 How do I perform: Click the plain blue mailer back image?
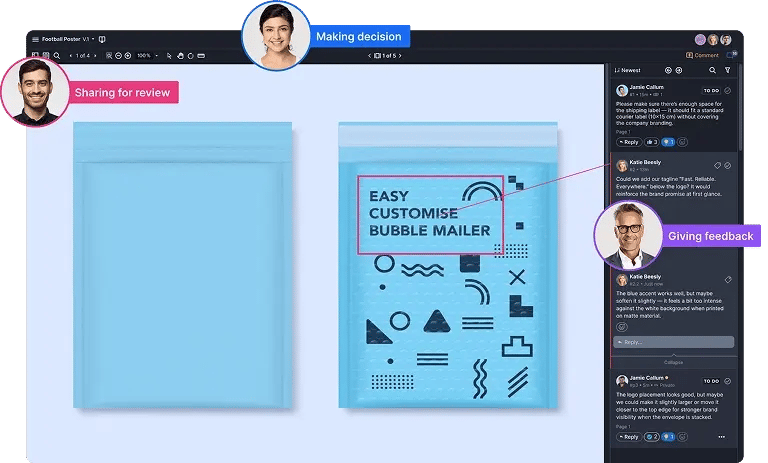coord(183,265)
